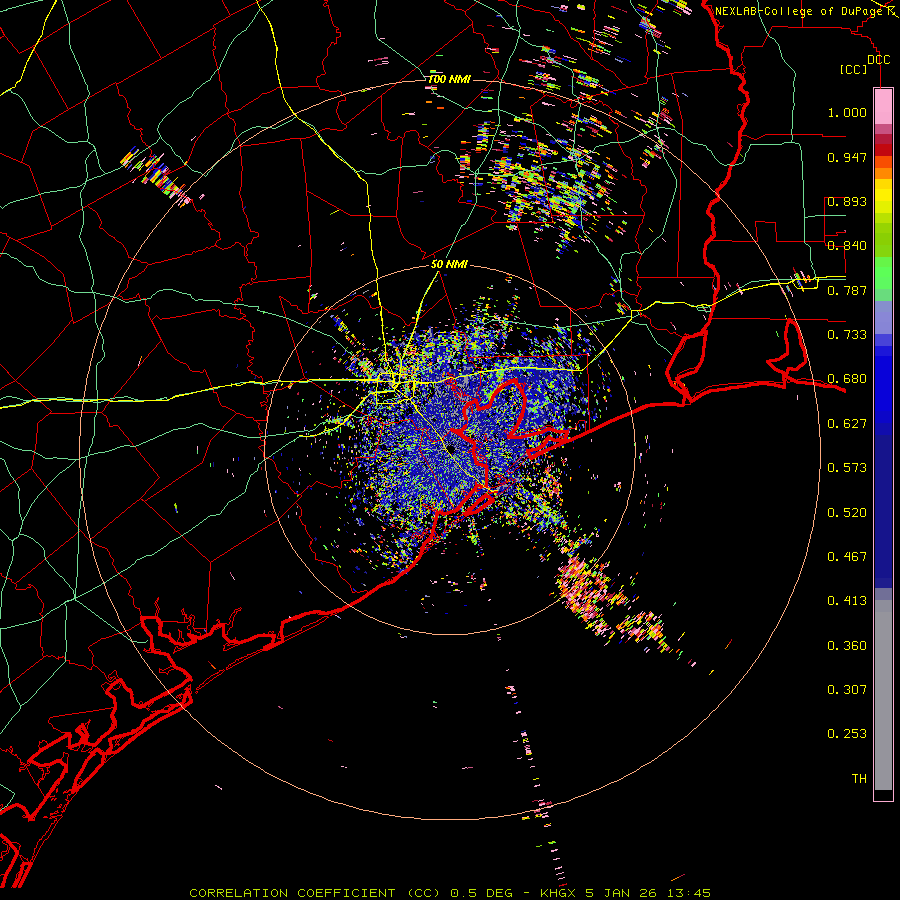Image resolution: width=900 pixels, height=900 pixels.
Task: Select the 0.360 color scale value
Action: (847, 646)
